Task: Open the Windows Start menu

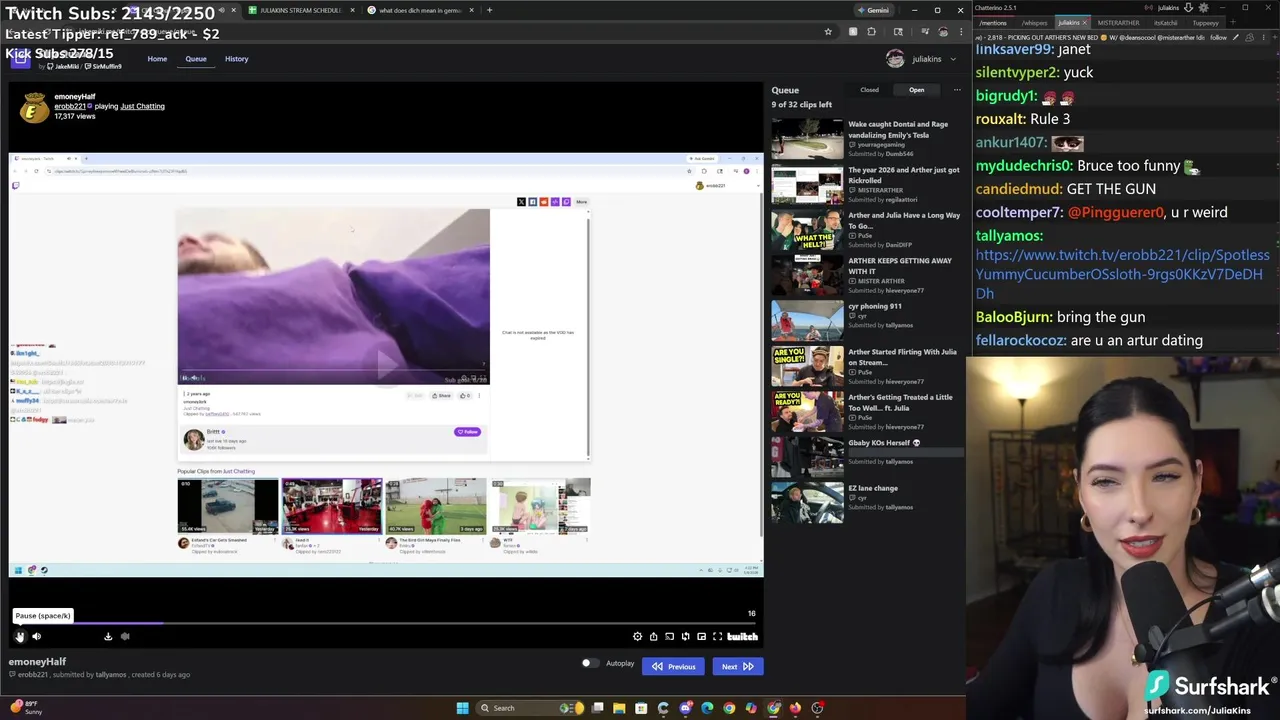Action: point(462,708)
